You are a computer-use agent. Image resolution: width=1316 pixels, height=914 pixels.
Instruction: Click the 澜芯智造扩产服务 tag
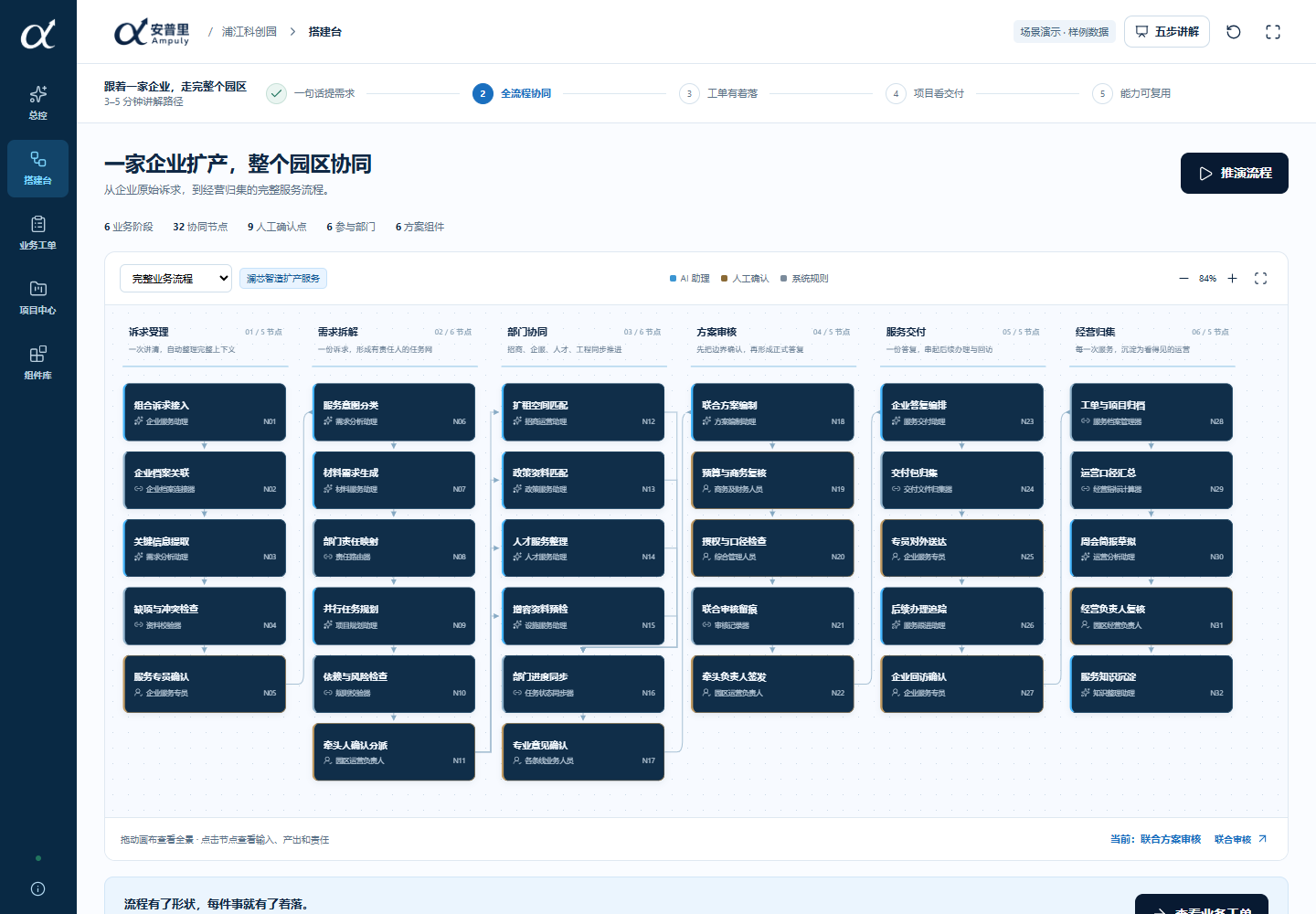283,279
